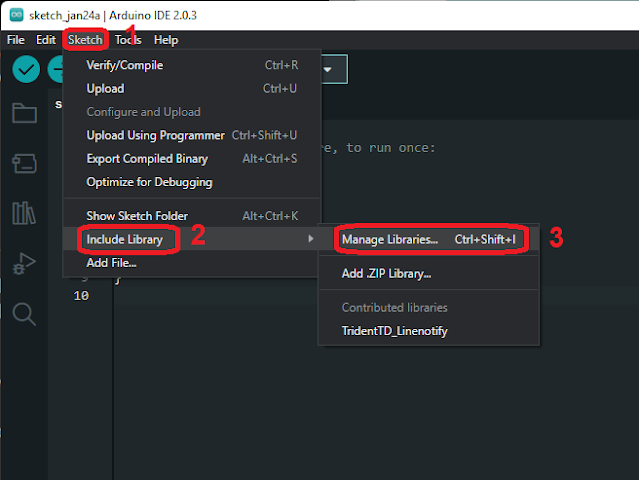Choose Add .ZIP Library...
The image size is (639, 480).
click(429, 273)
